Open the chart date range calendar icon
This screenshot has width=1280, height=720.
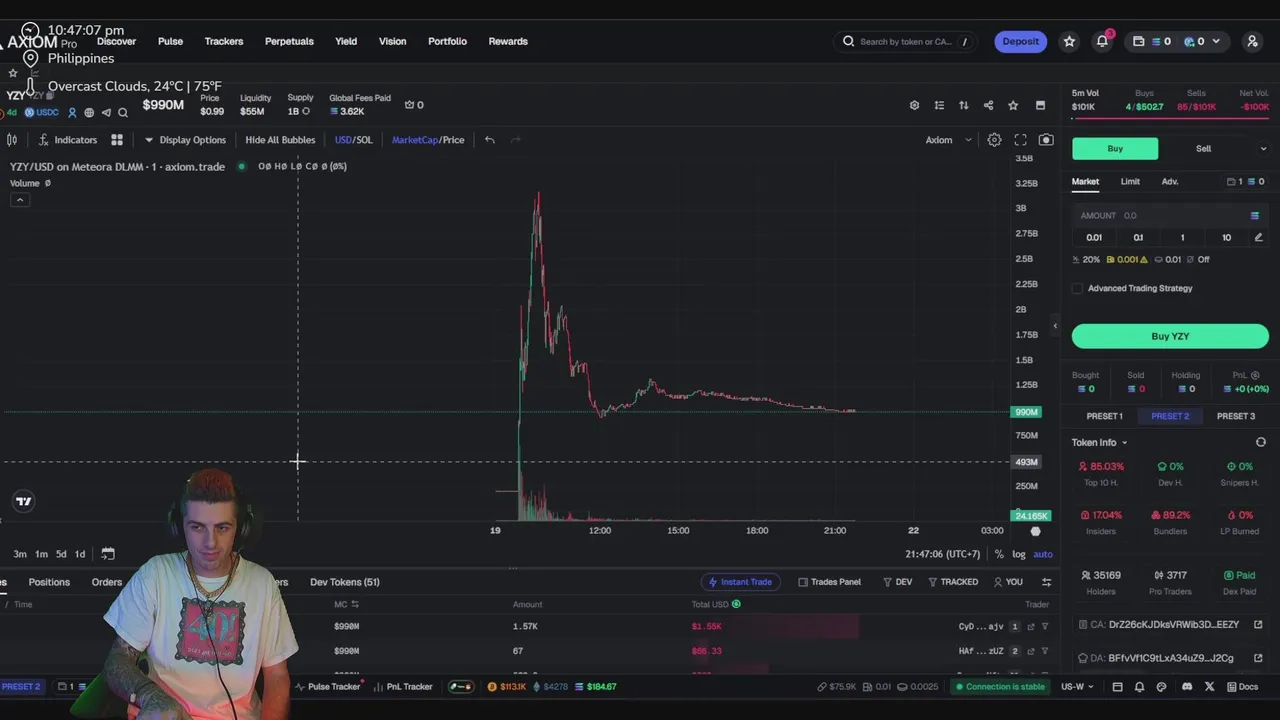[x=108, y=554]
